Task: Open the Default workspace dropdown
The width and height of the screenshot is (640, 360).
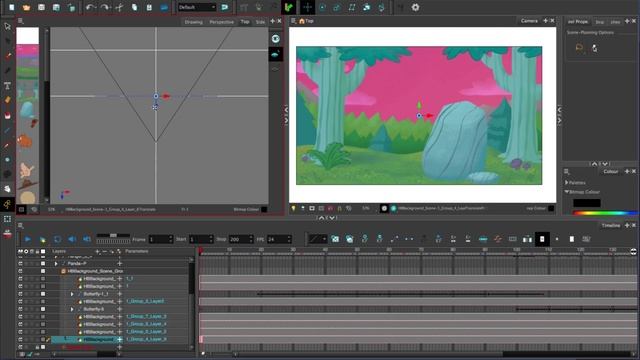Action: [197, 7]
